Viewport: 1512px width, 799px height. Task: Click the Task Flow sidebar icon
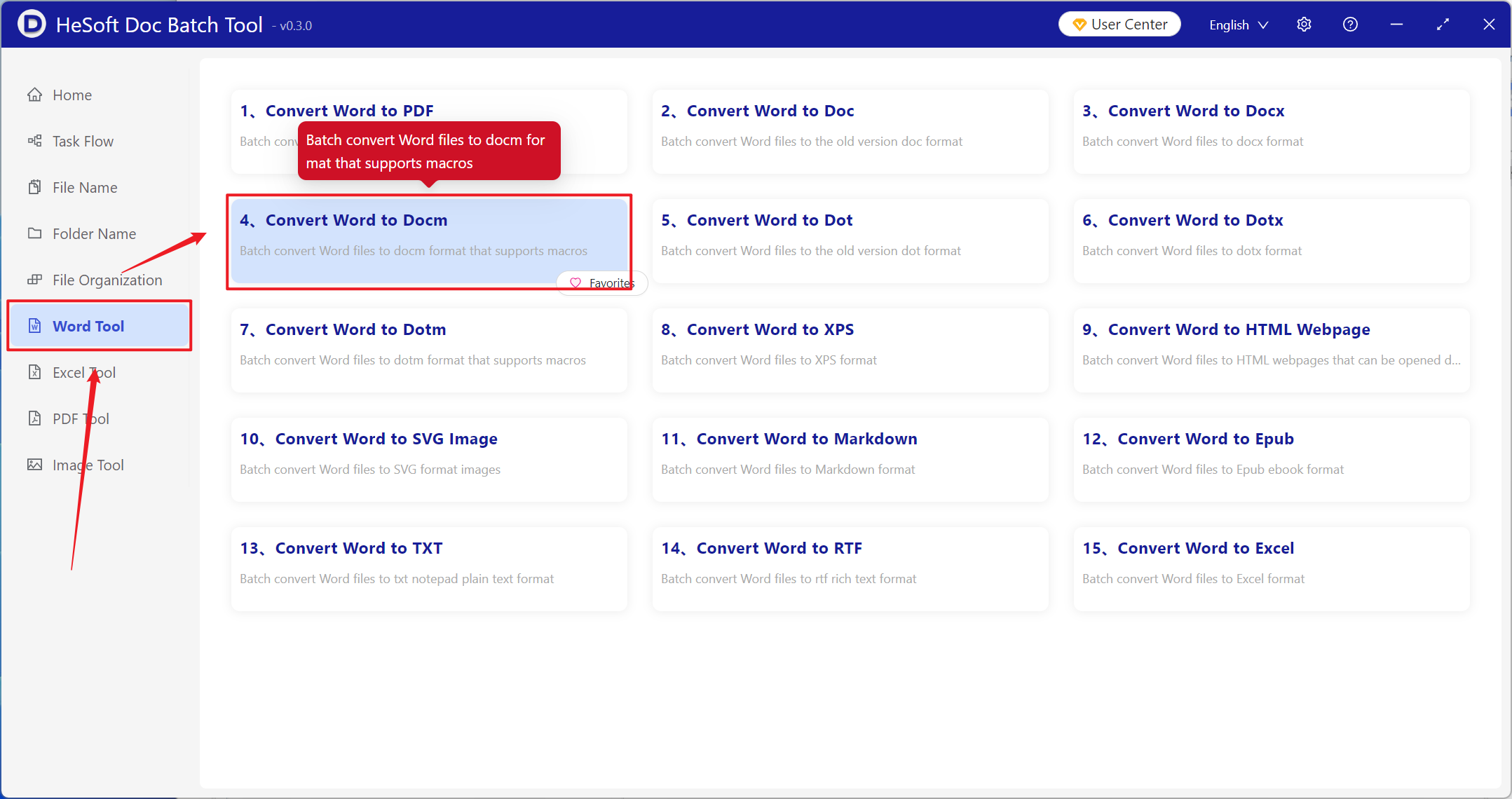pyautogui.click(x=34, y=141)
